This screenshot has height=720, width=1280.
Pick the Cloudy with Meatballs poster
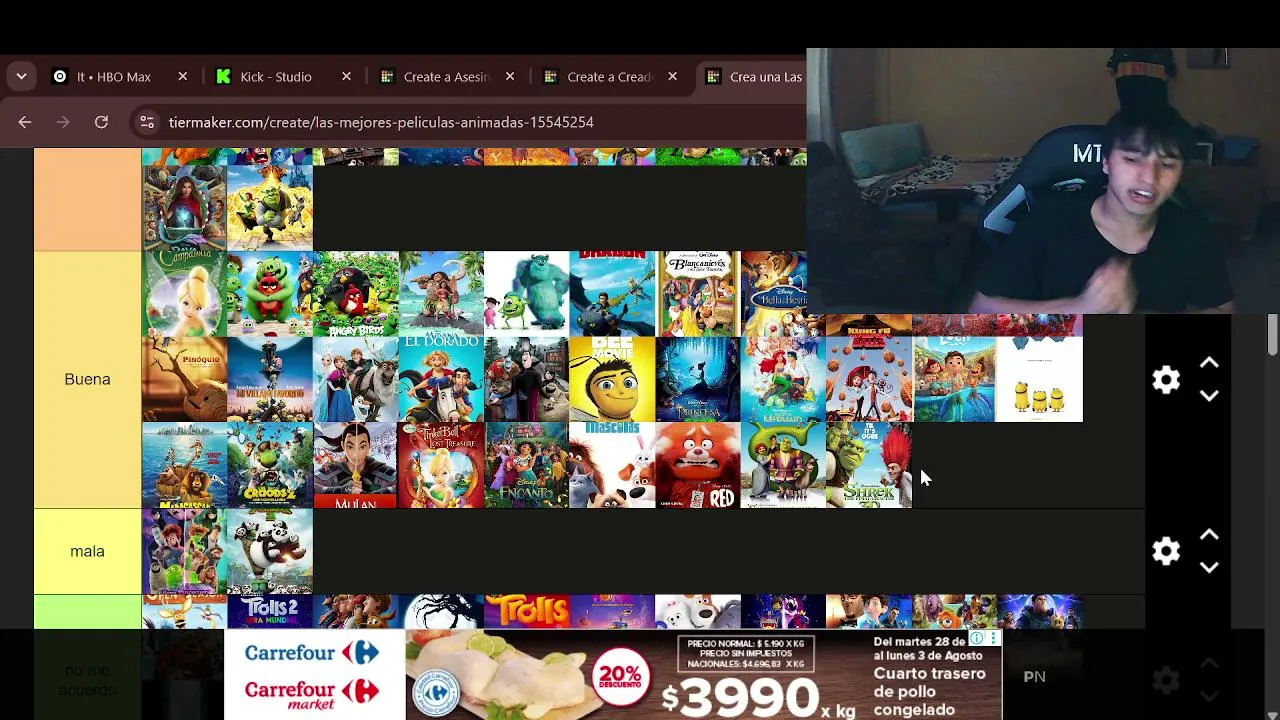pos(869,380)
